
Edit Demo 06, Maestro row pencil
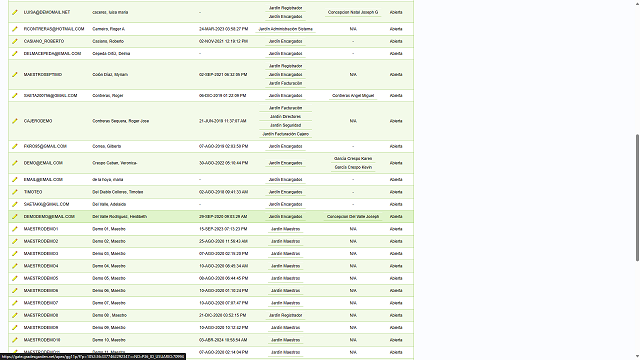click(x=15, y=291)
